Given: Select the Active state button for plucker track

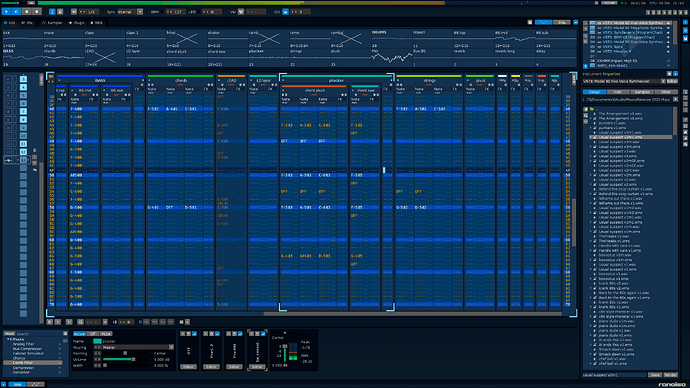Looking at the screenshot, I should (79, 334).
